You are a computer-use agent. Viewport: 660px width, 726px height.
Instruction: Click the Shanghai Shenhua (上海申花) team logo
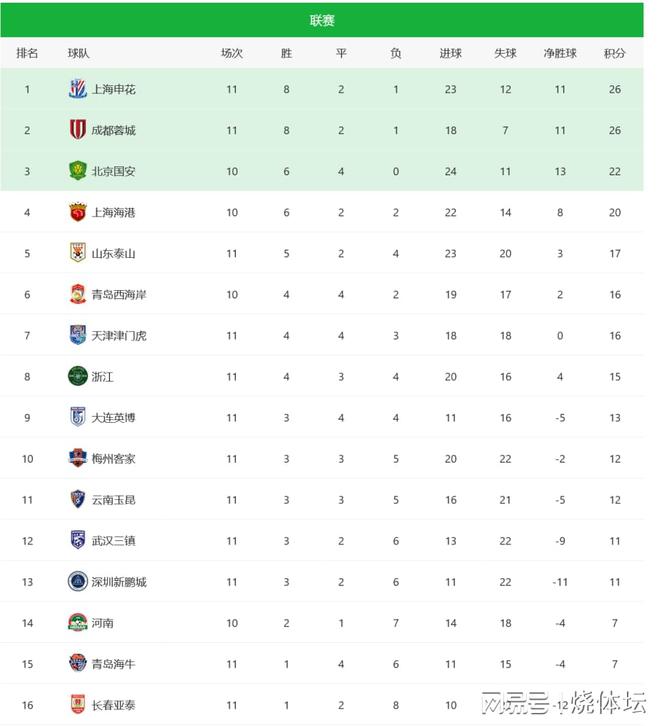tap(77, 89)
